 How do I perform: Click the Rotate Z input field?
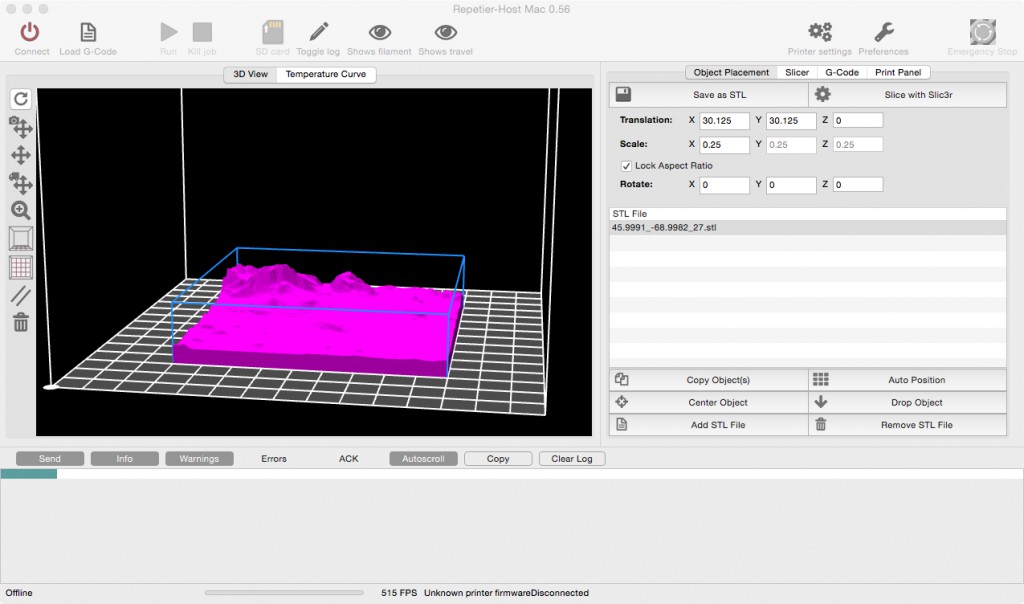click(x=857, y=185)
